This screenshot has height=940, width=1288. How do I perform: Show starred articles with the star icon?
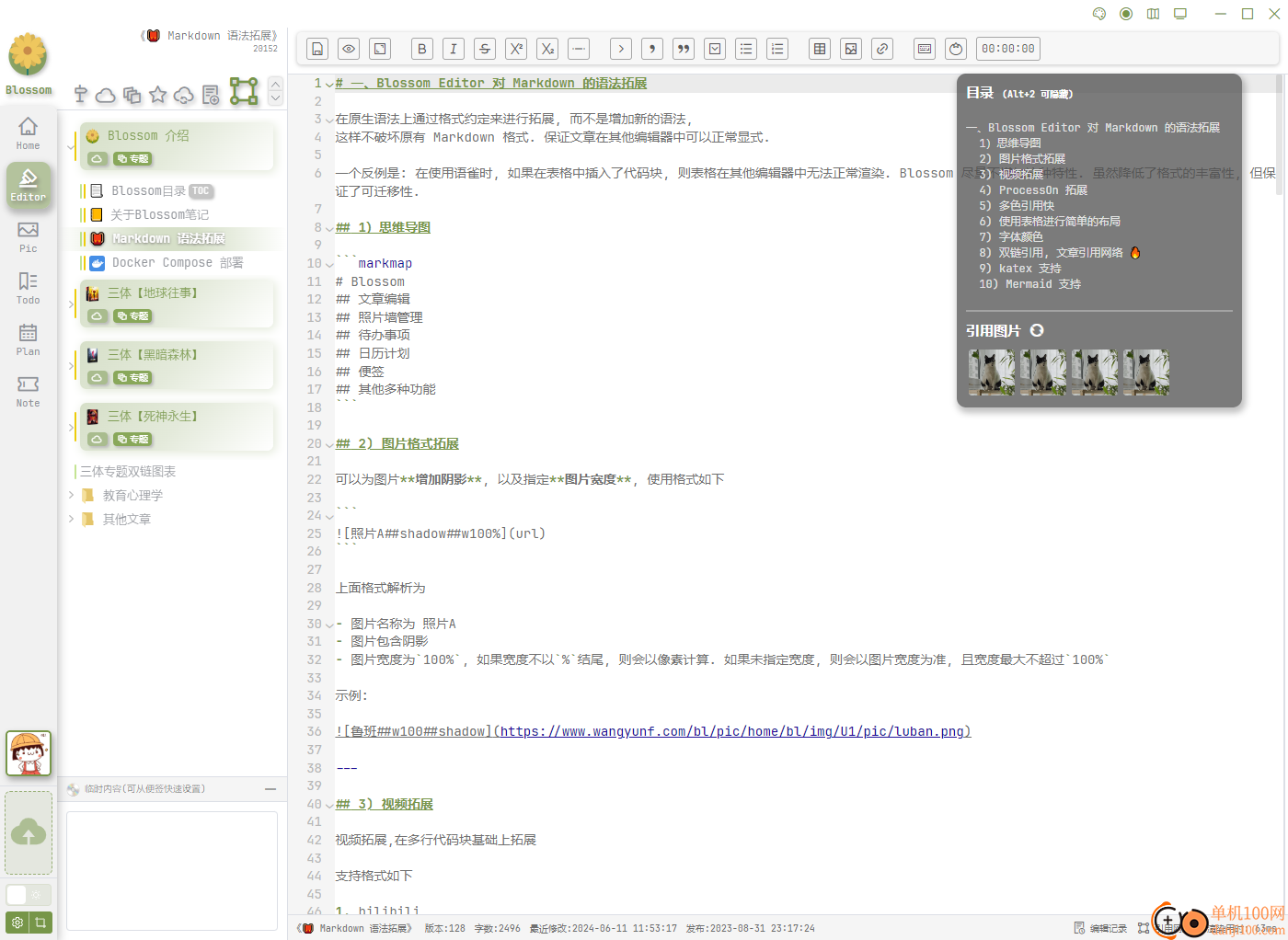[158, 94]
